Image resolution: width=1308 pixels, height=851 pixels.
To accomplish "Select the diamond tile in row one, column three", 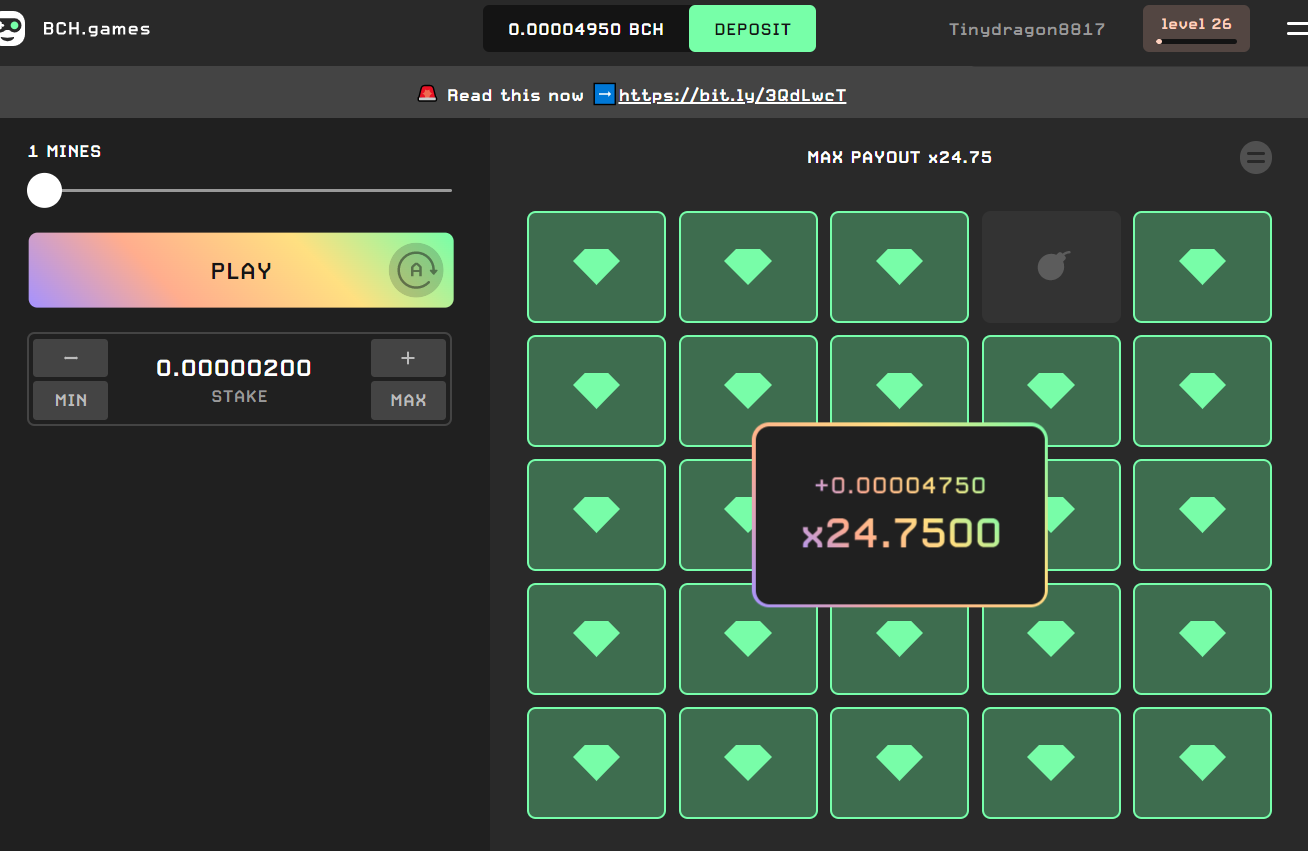I will 899,267.
